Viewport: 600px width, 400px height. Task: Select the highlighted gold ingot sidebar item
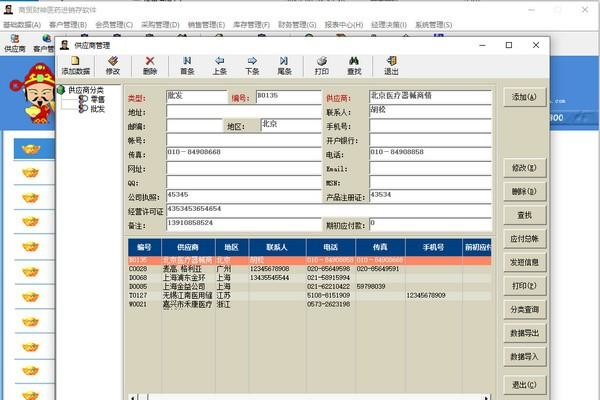[x=34, y=149]
